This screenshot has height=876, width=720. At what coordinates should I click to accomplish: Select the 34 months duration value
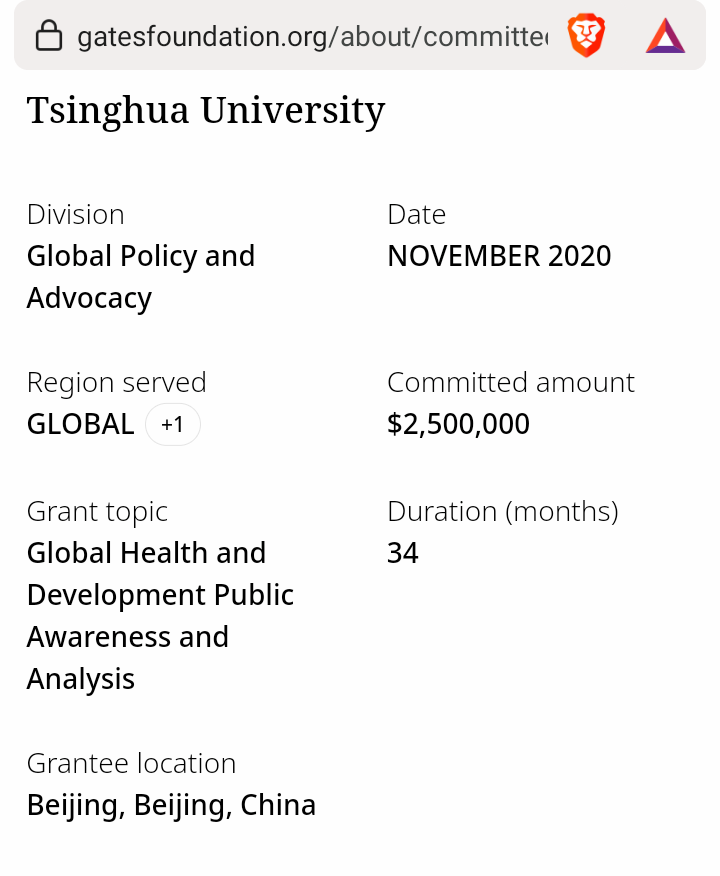[x=403, y=553]
